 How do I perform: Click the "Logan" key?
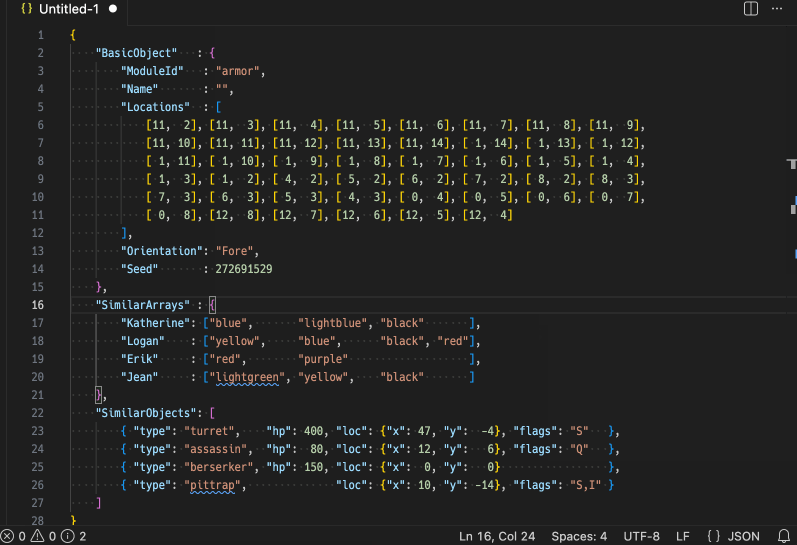[142, 341]
